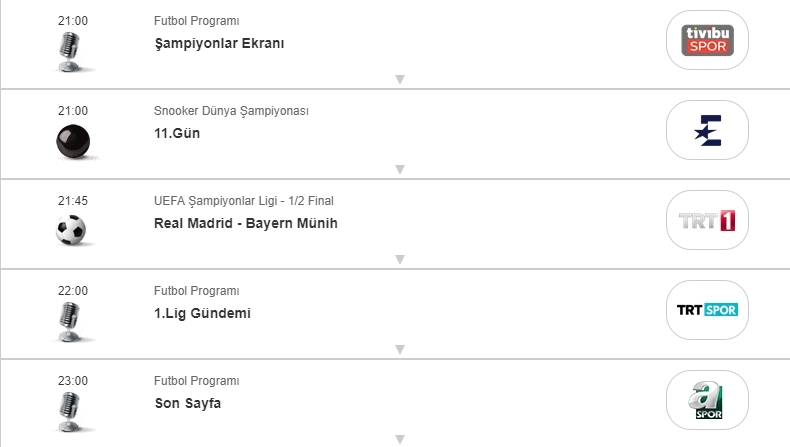Click the microphone icon beside 1.Lig Gündemi
The image size is (790, 447).
point(70,321)
